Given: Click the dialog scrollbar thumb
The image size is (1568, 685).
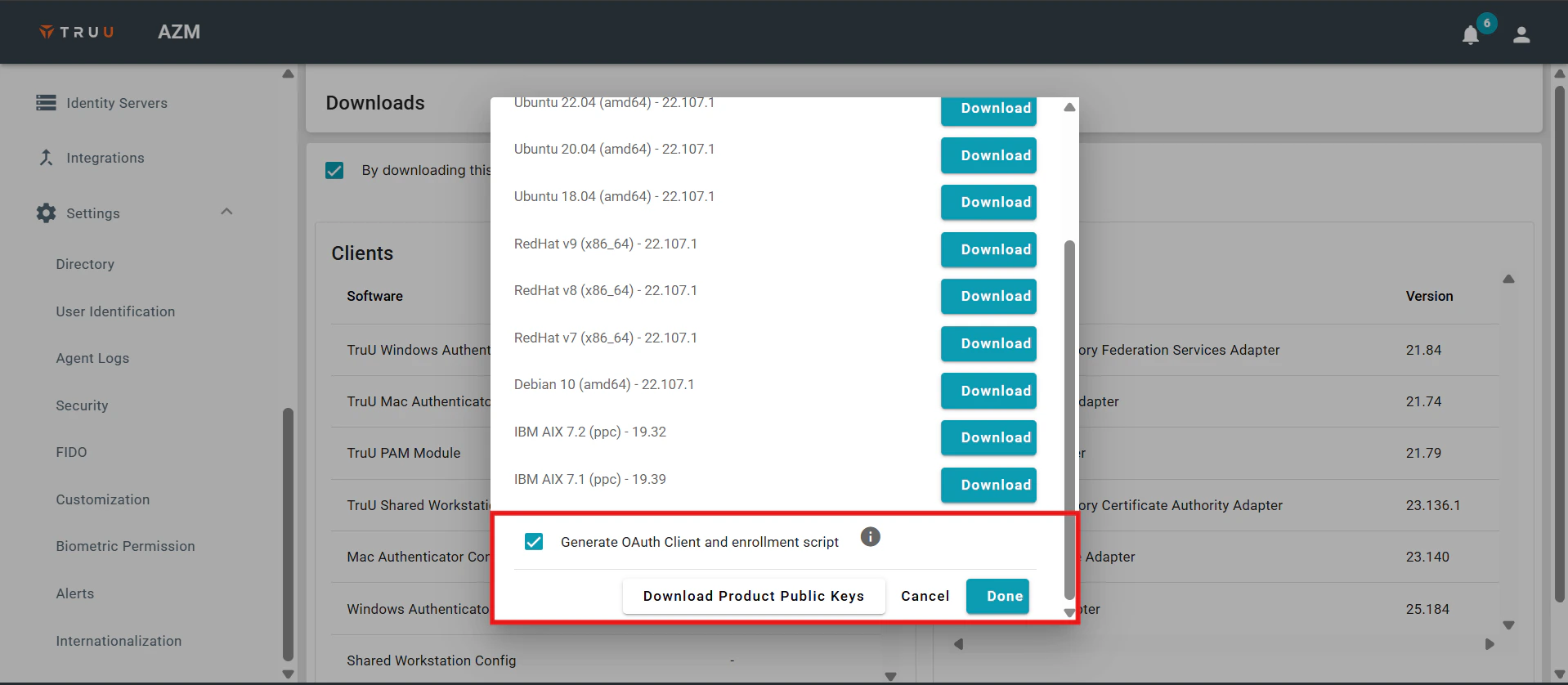Looking at the screenshot, I should pyautogui.click(x=1069, y=419).
